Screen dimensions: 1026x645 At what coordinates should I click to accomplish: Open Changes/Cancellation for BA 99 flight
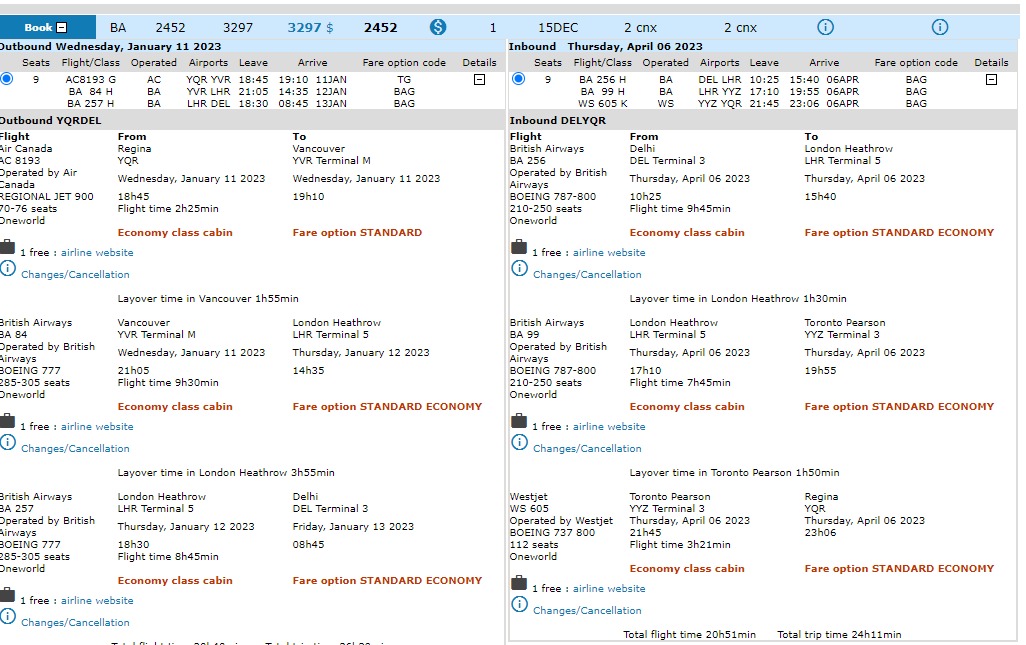click(587, 449)
